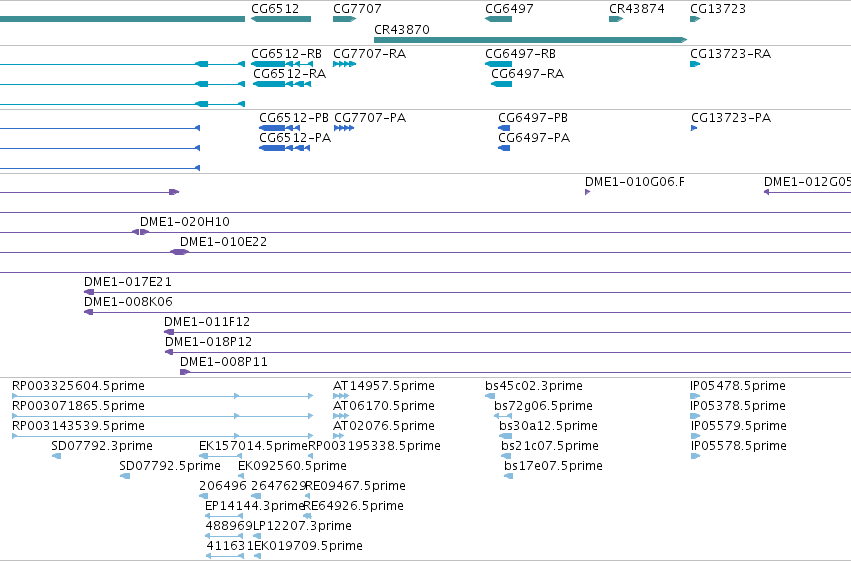The image size is (851, 561).
Task: Select the AT06170.5prime EST label
Action: coord(383,406)
